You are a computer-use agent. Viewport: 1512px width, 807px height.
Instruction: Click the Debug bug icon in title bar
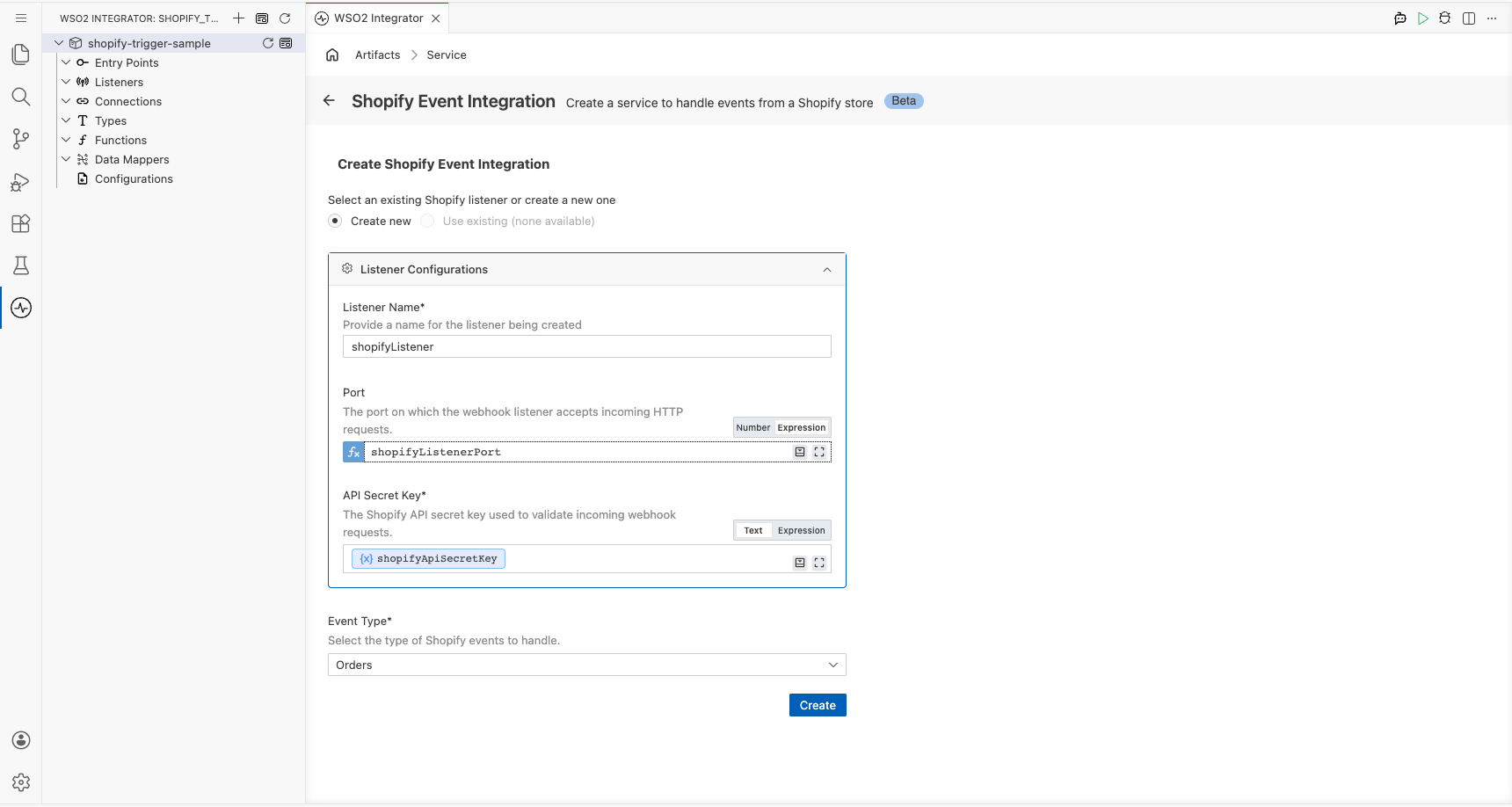coord(1445,18)
